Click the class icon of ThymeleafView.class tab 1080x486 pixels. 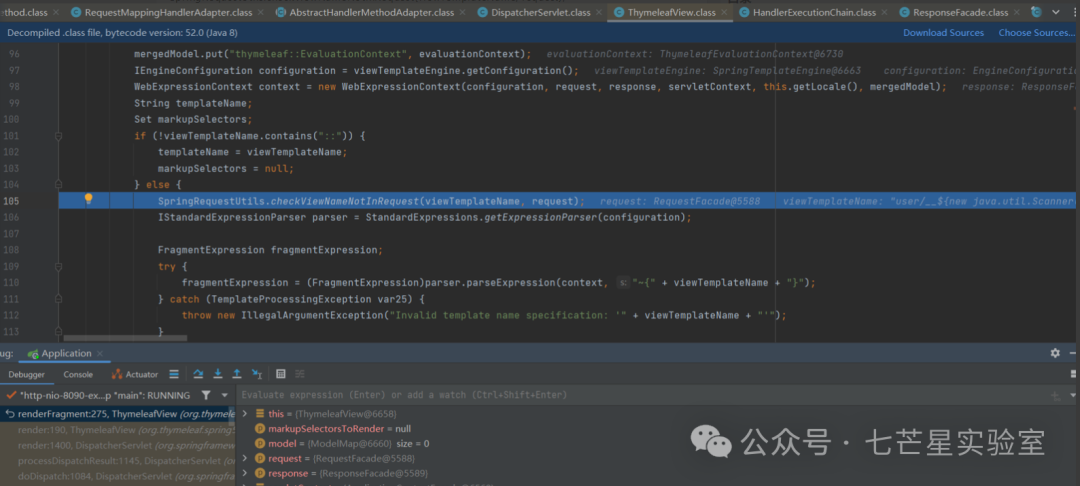619,12
